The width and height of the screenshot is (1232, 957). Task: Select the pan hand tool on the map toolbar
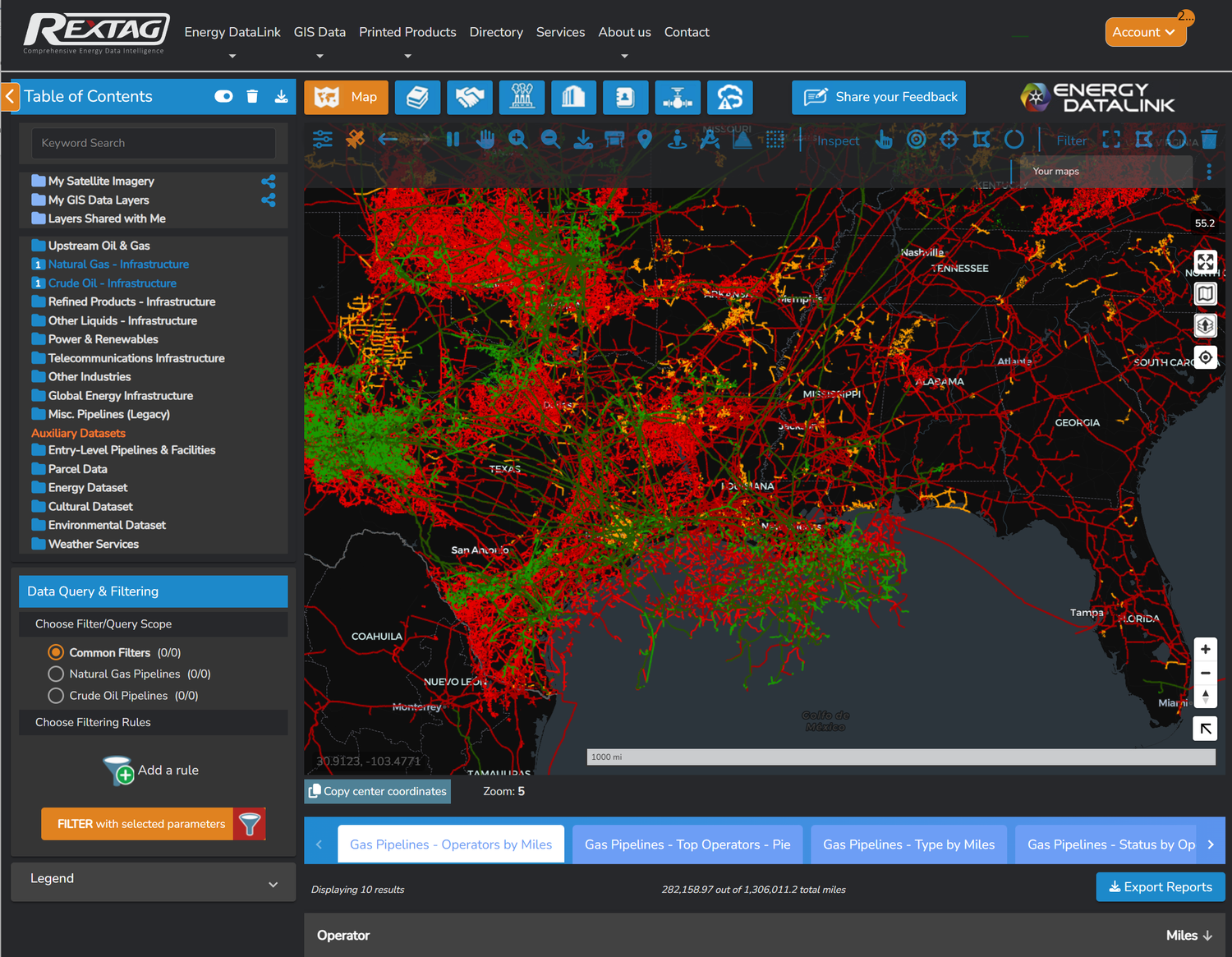[485, 140]
